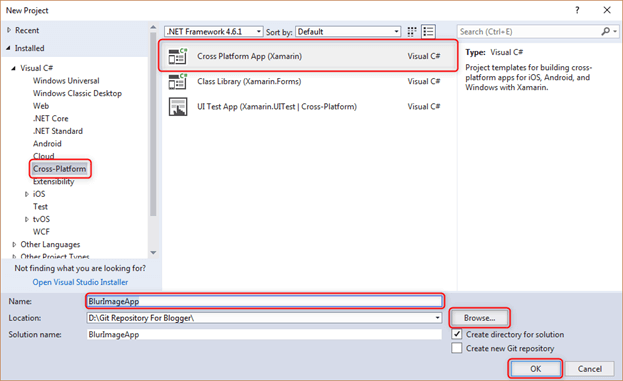Select the WCF category
Image resolution: width=623 pixels, height=381 pixels.
(41, 232)
